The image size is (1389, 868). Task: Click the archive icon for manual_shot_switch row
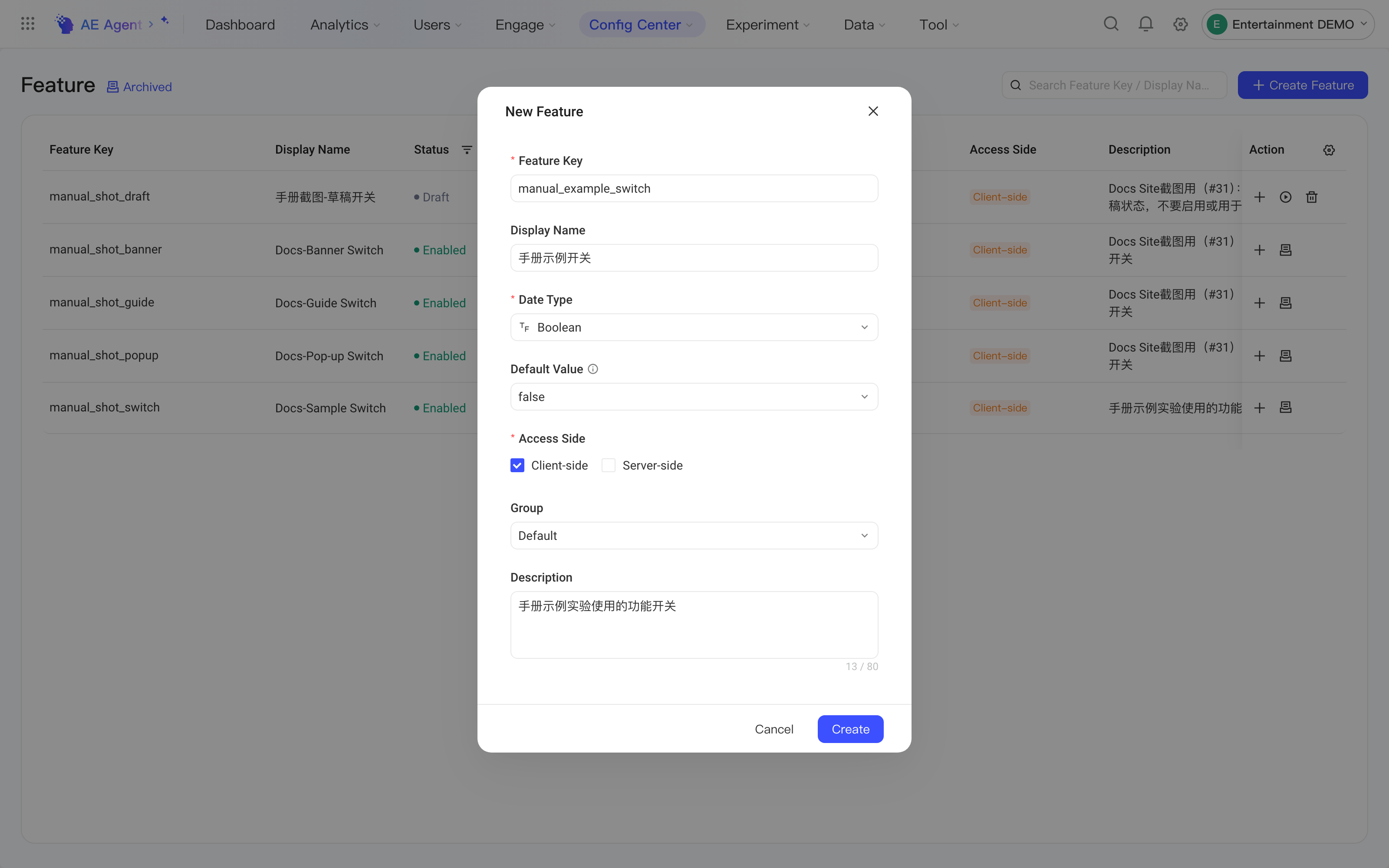coord(1286,408)
